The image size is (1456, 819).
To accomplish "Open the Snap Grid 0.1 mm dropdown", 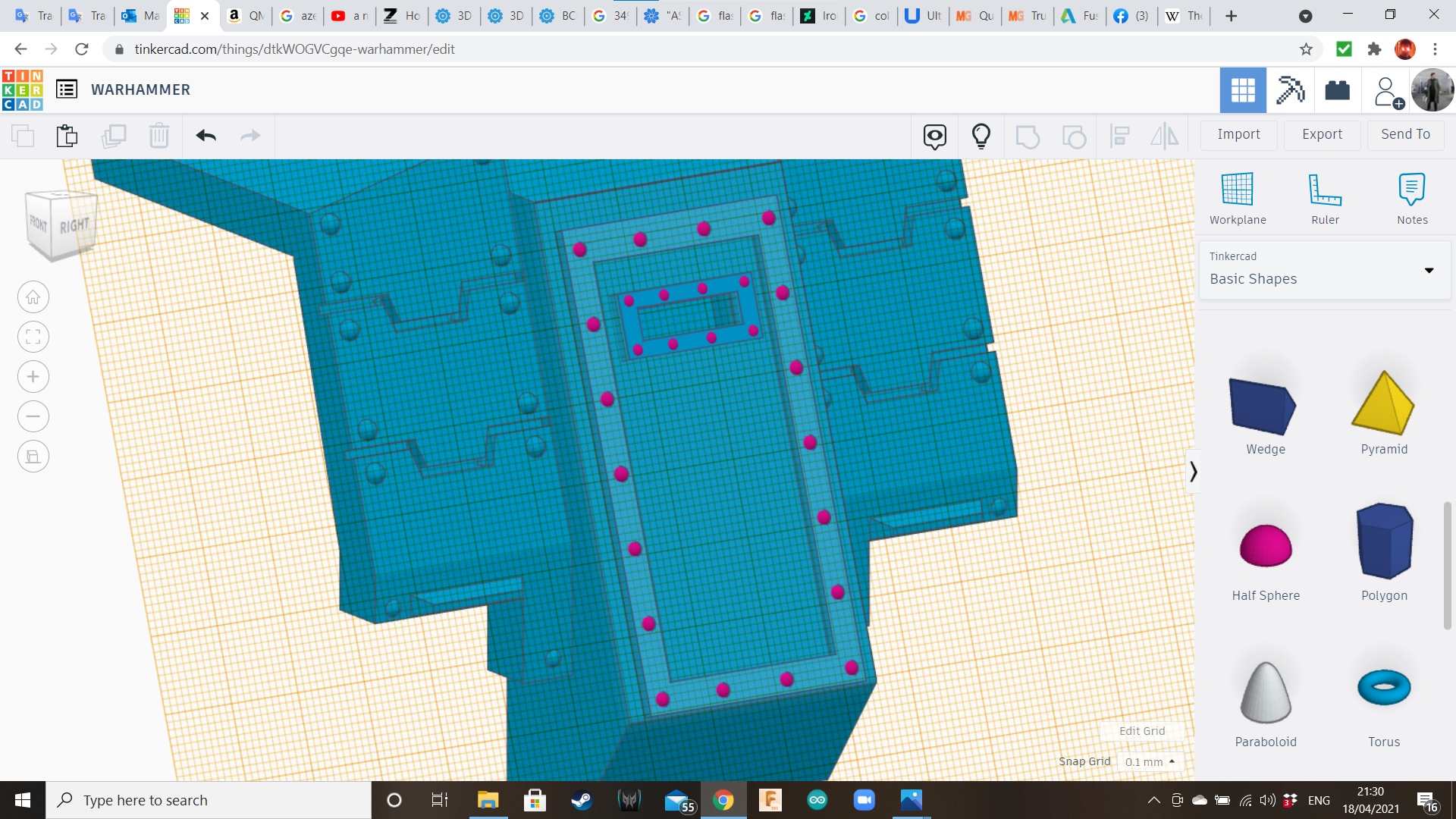I will (1150, 761).
